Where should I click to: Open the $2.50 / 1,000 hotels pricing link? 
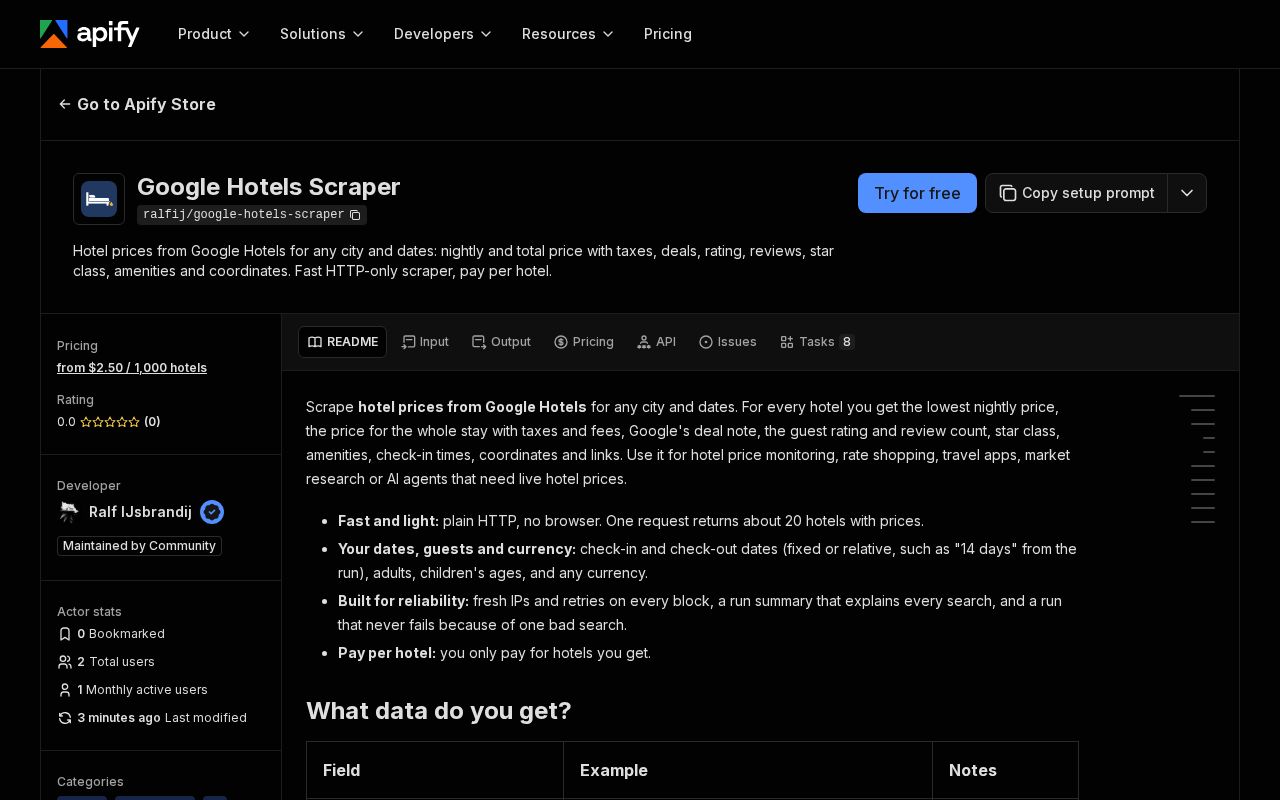[x=132, y=368]
